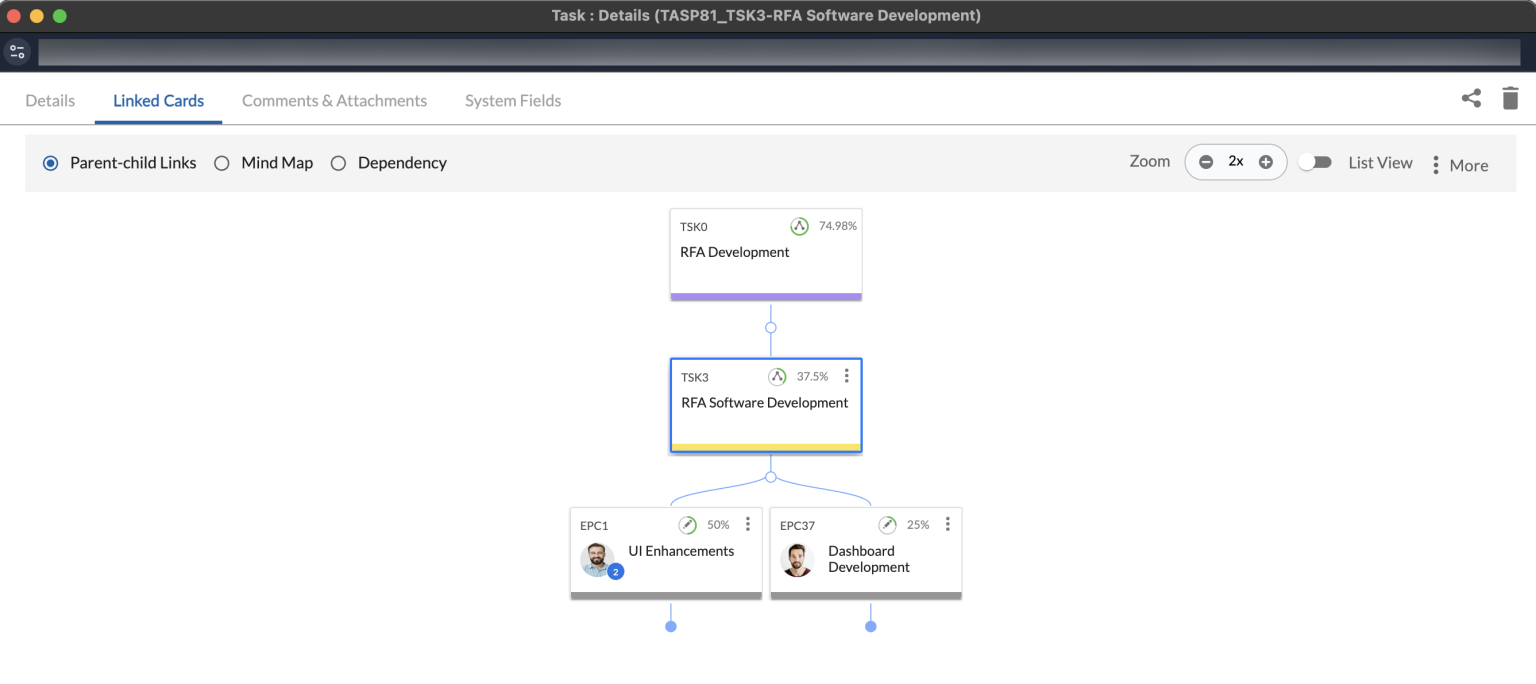The height and width of the screenshot is (684, 1536).
Task: Collapse the connector node below RFA Software Development
Action: tap(771, 477)
